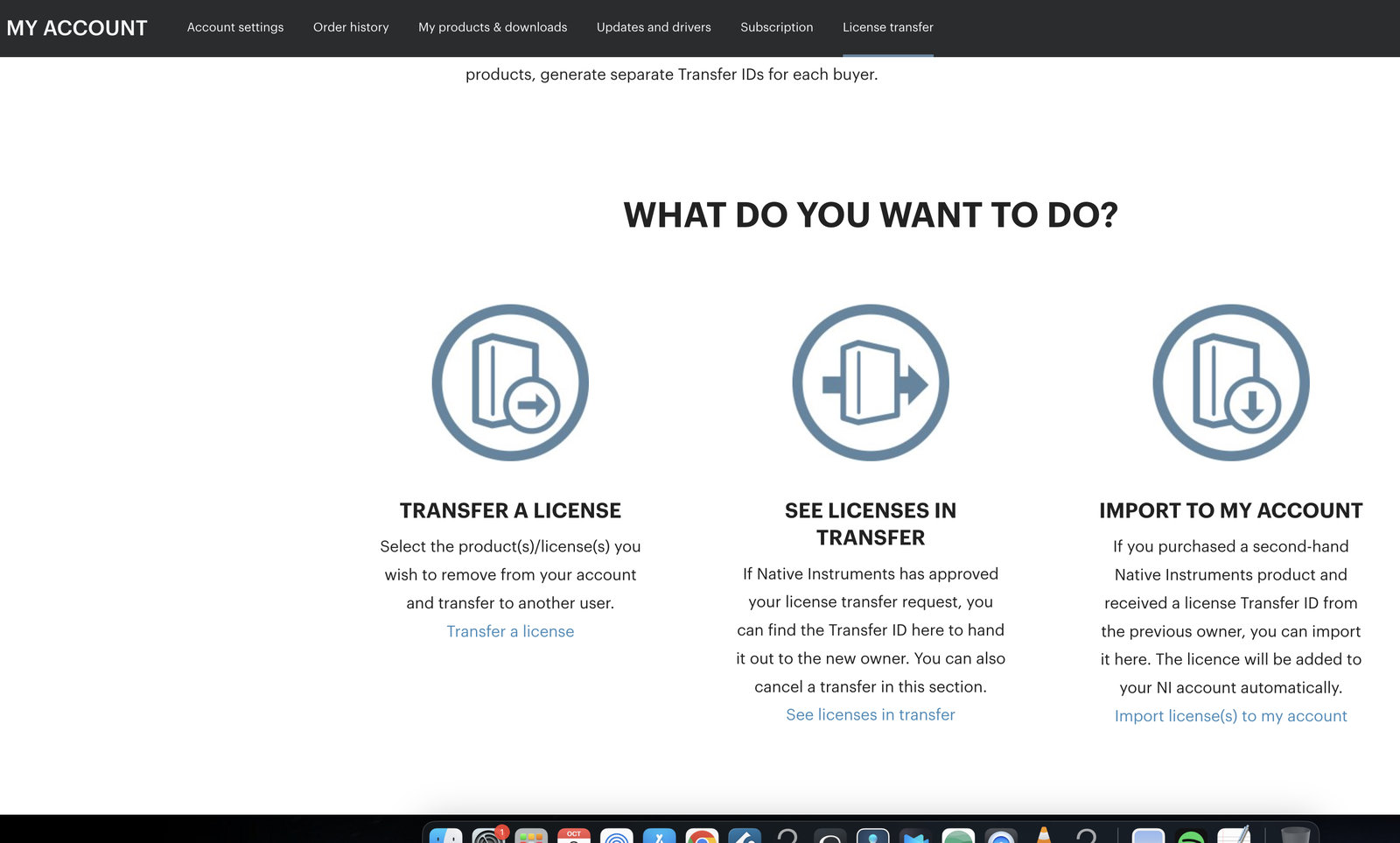
Task: Open Updates and drivers tab
Action: (654, 27)
